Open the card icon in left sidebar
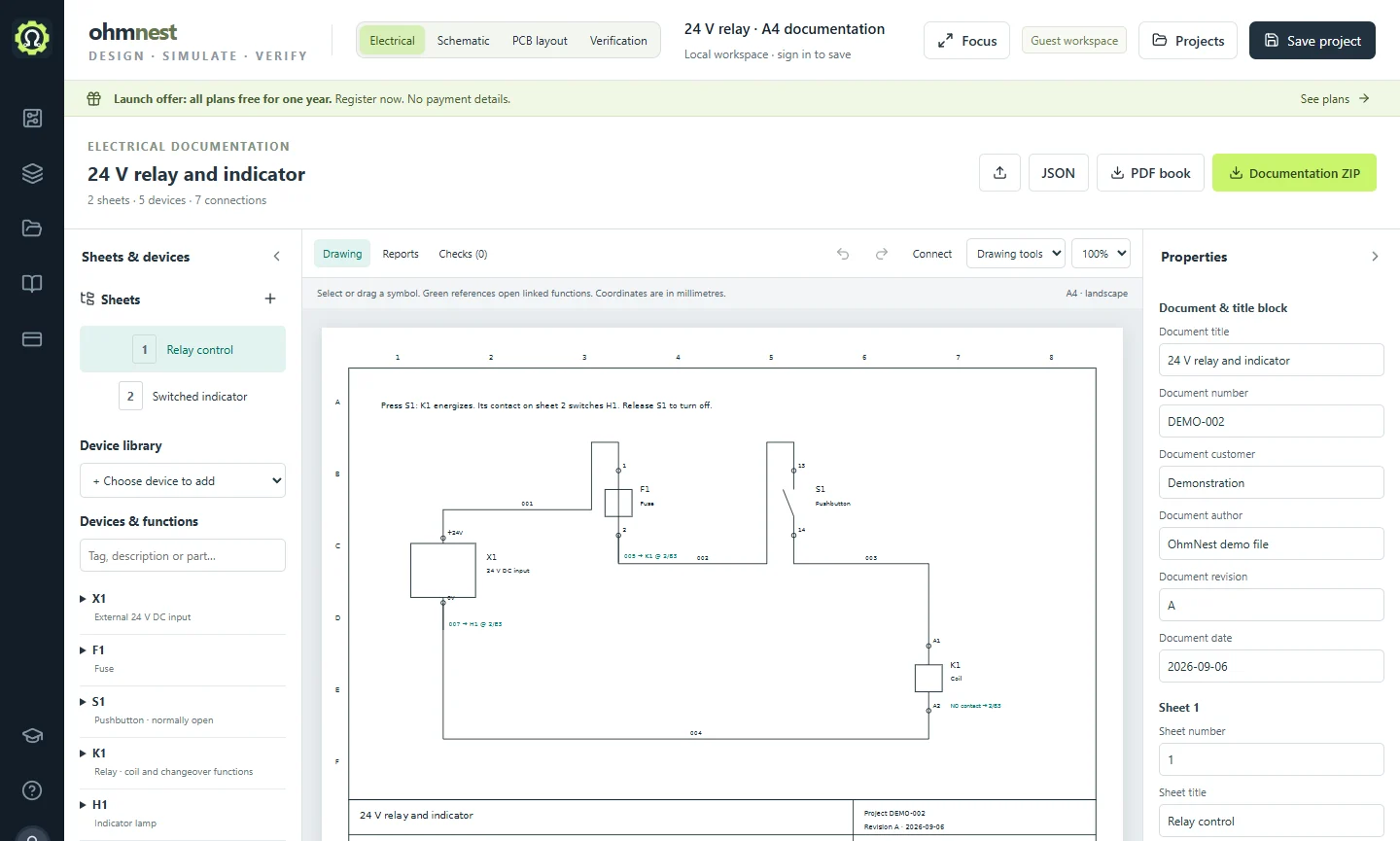Viewport: 1400px width, 841px height. [32, 339]
